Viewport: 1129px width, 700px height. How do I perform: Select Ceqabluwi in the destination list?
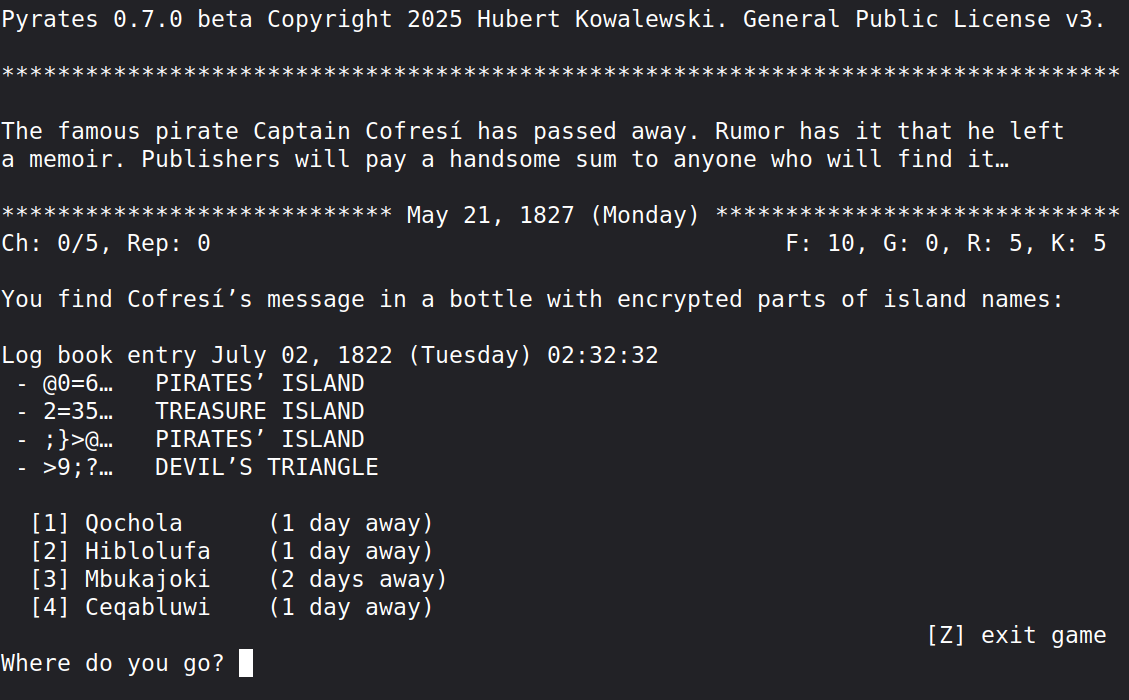pyautogui.click(x=147, y=607)
